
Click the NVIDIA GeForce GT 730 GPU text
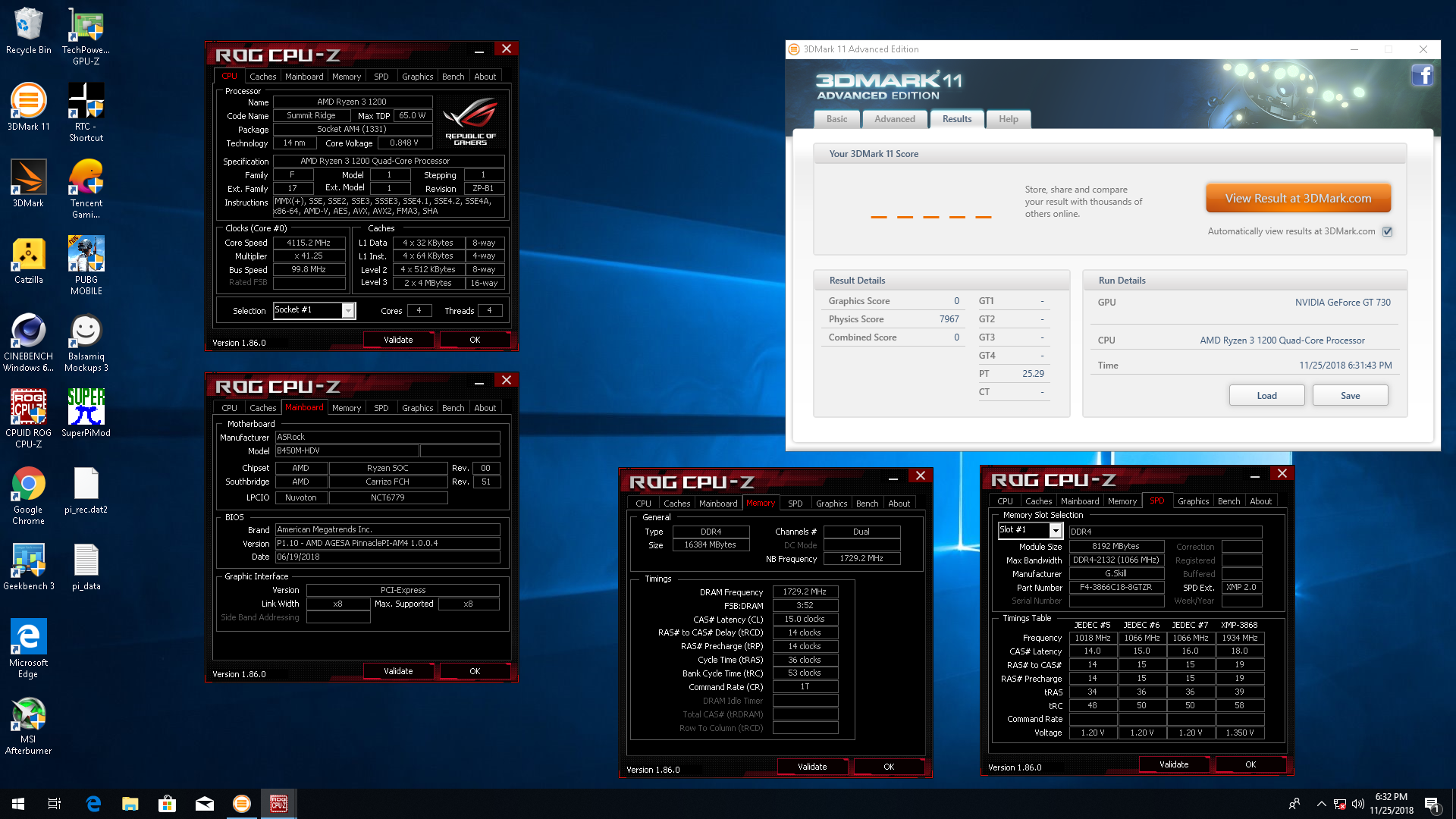point(1342,302)
